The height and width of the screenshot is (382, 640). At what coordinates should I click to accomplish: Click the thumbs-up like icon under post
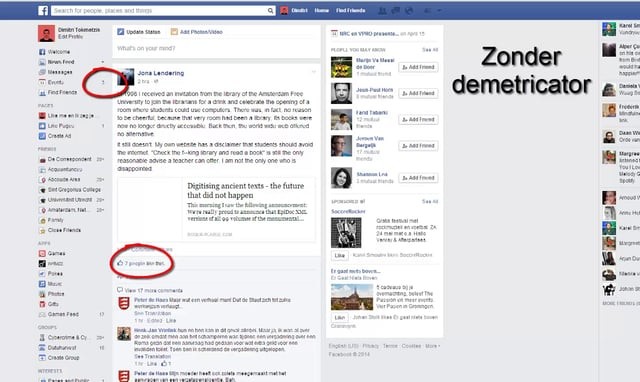(120, 263)
